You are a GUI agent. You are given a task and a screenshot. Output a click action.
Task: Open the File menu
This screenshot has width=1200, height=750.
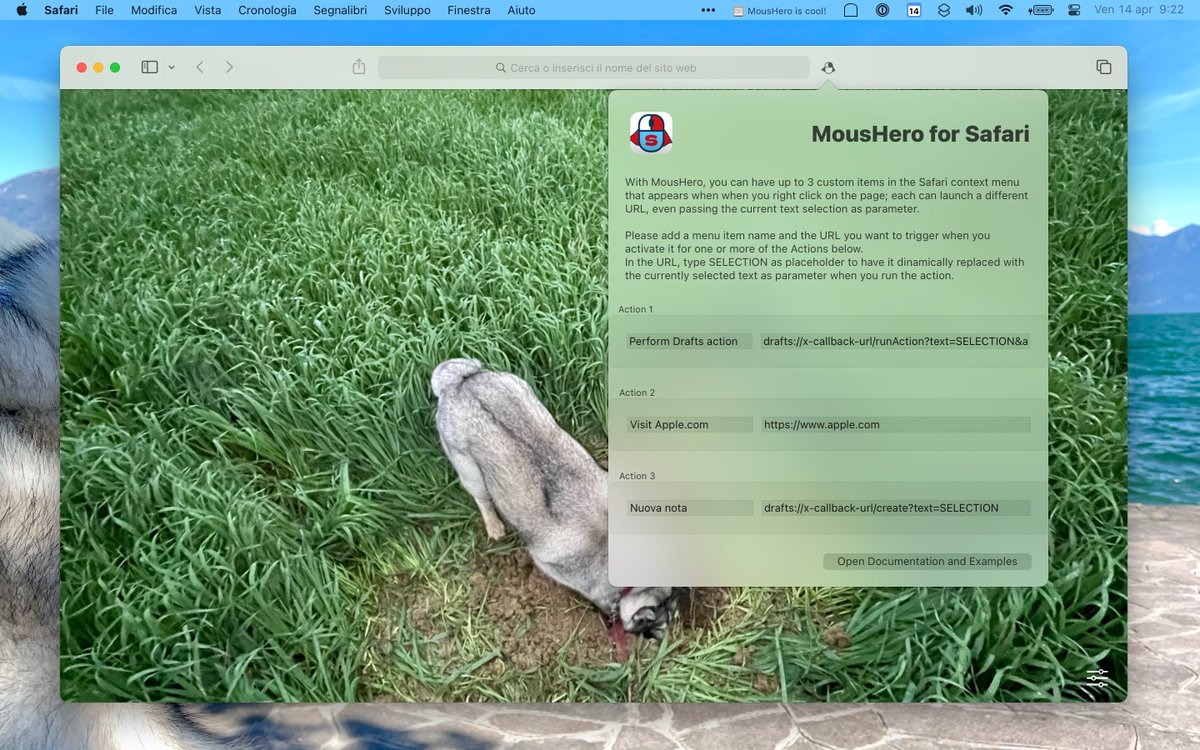pyautogui.click(x=104, y=10)
